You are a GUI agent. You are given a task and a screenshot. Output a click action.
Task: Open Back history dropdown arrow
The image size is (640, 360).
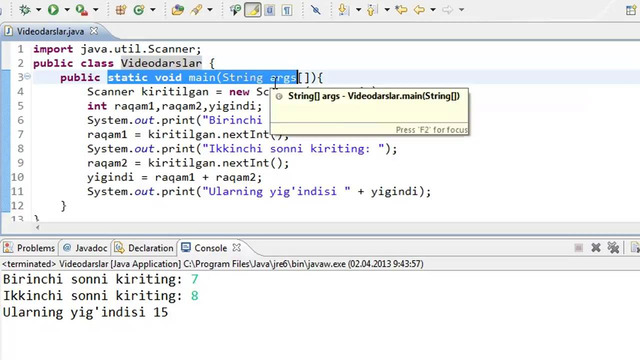[433, 10]
